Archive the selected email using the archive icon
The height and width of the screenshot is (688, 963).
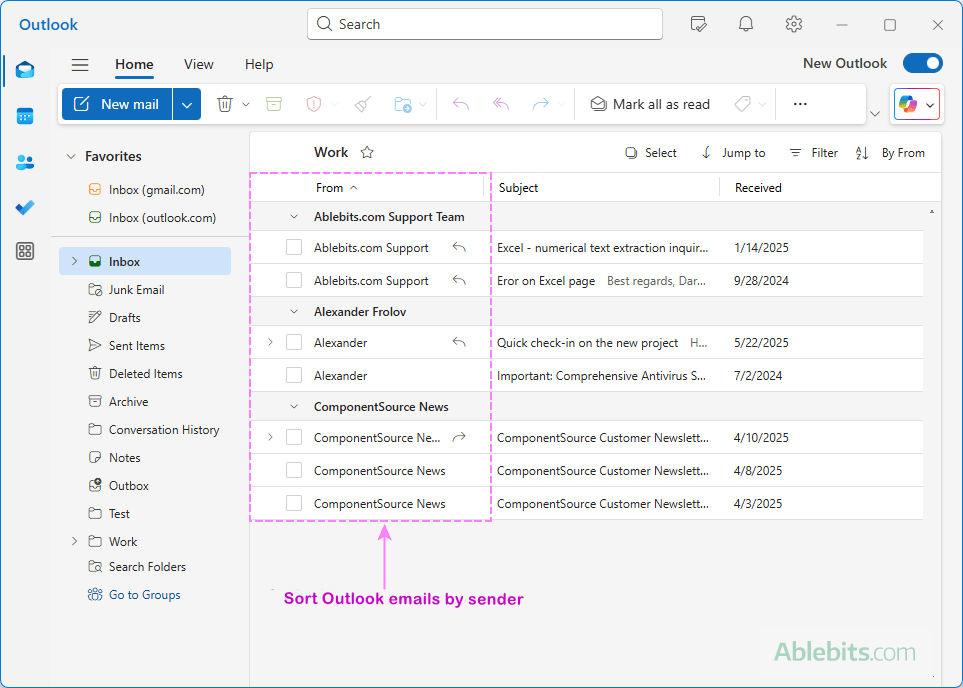point(274,104)
